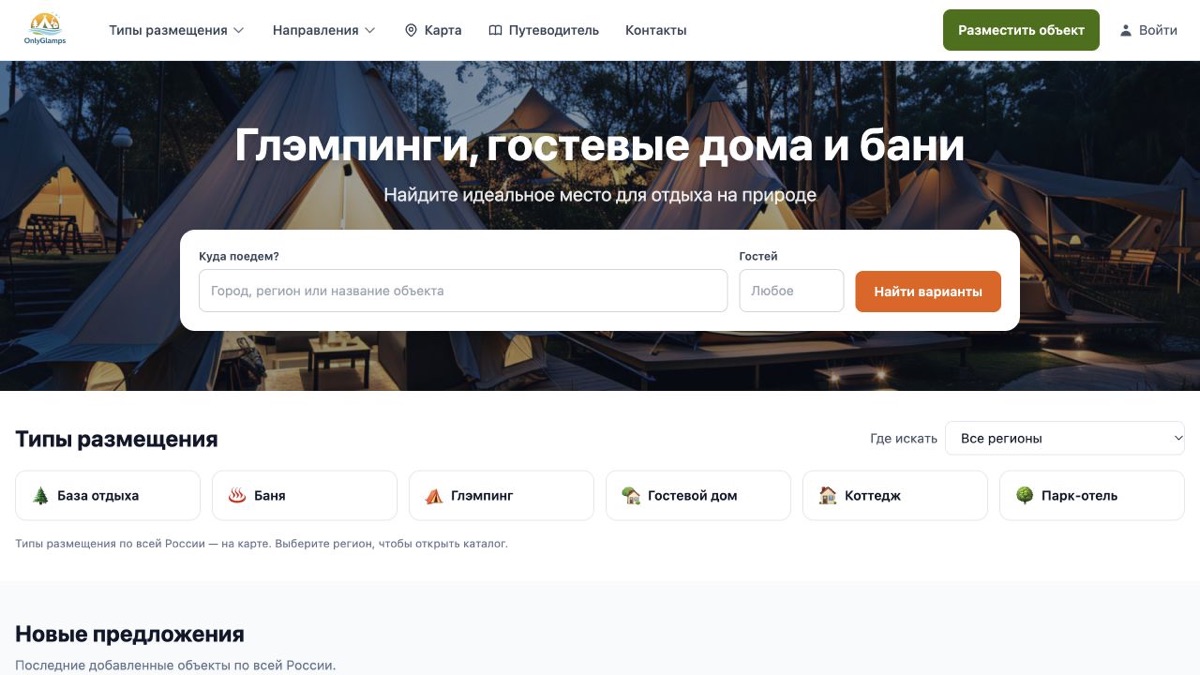The height and width of the screenshot is (675, 1200).
Task: Select the Глэмпинг category card
Action: tap(501, 496)
